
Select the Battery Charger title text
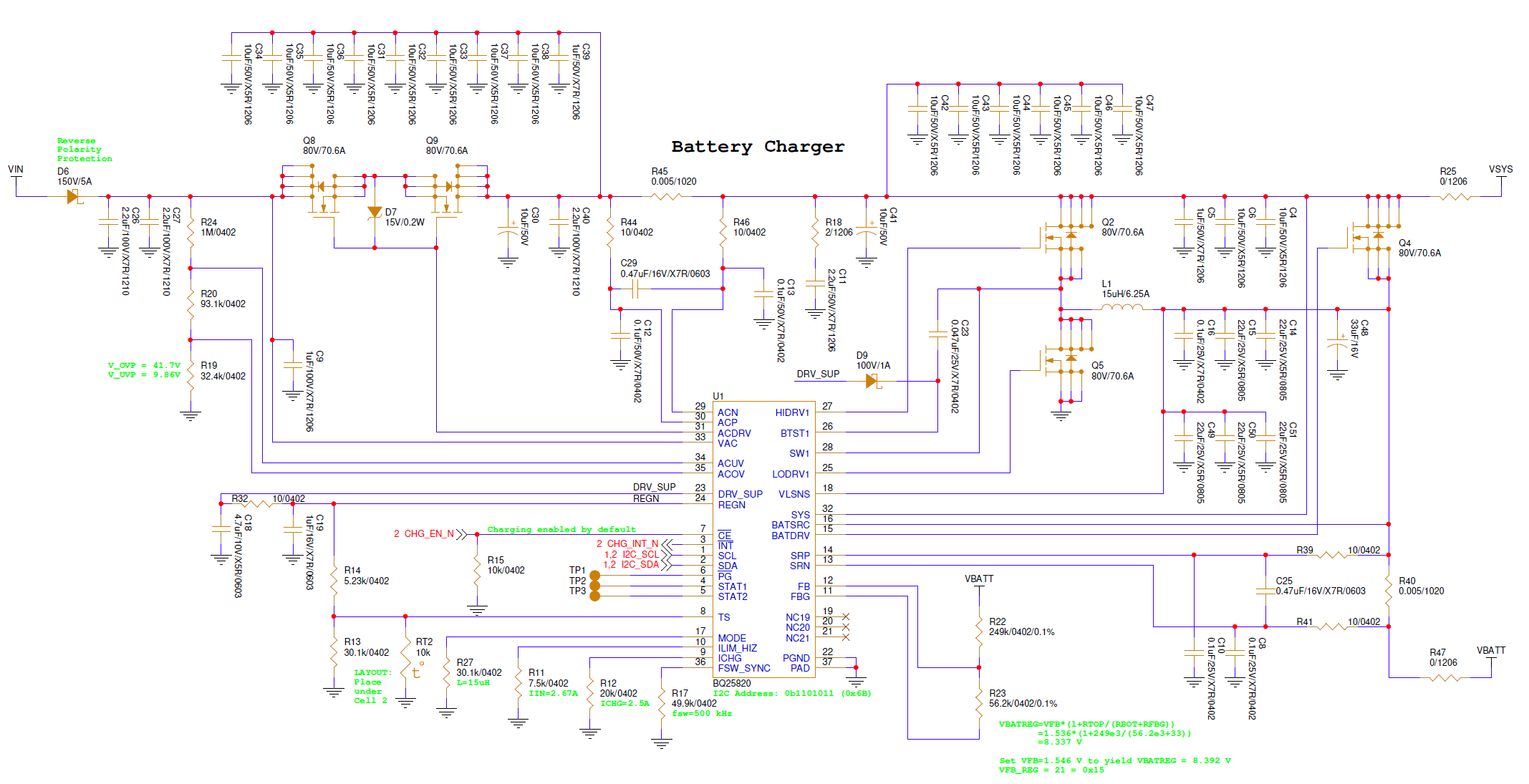coord(758,147)
